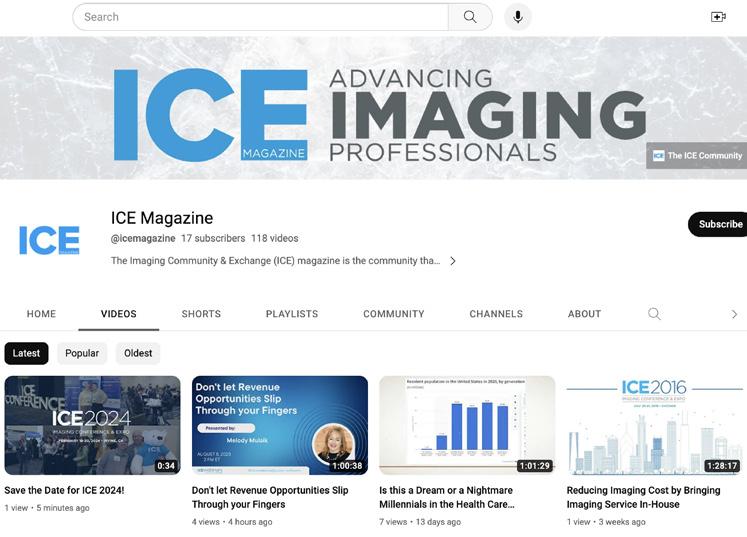This screenshot has width=747, height=537.
Task: Switch to the PLAYLISTS tab
Action: (292, 314)
